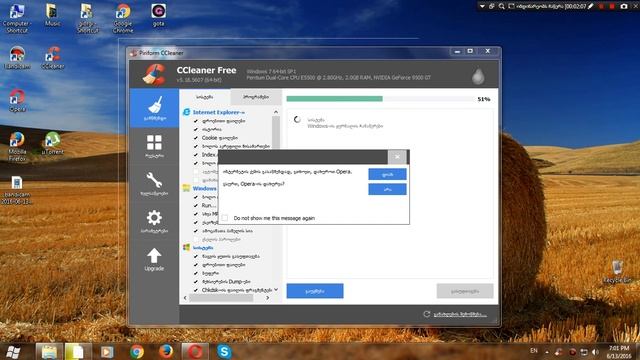Click the red stop recording square

(612, 6)
